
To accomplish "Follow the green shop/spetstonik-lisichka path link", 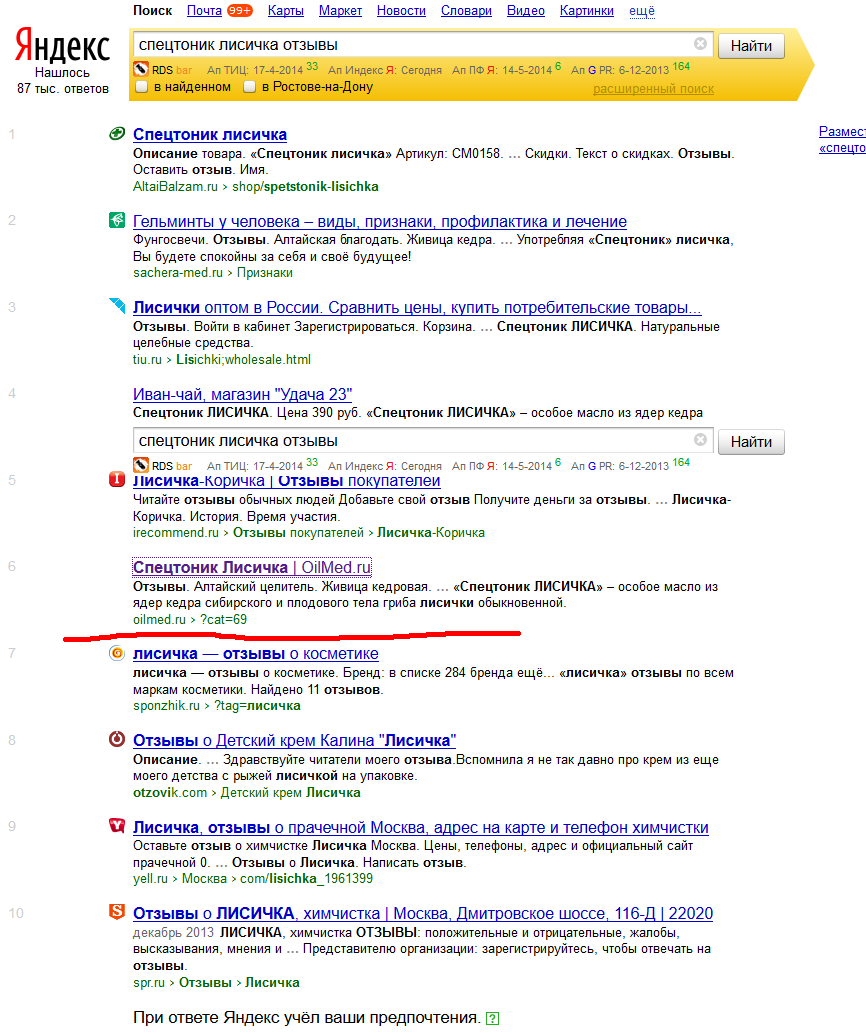I will (305, 187).
